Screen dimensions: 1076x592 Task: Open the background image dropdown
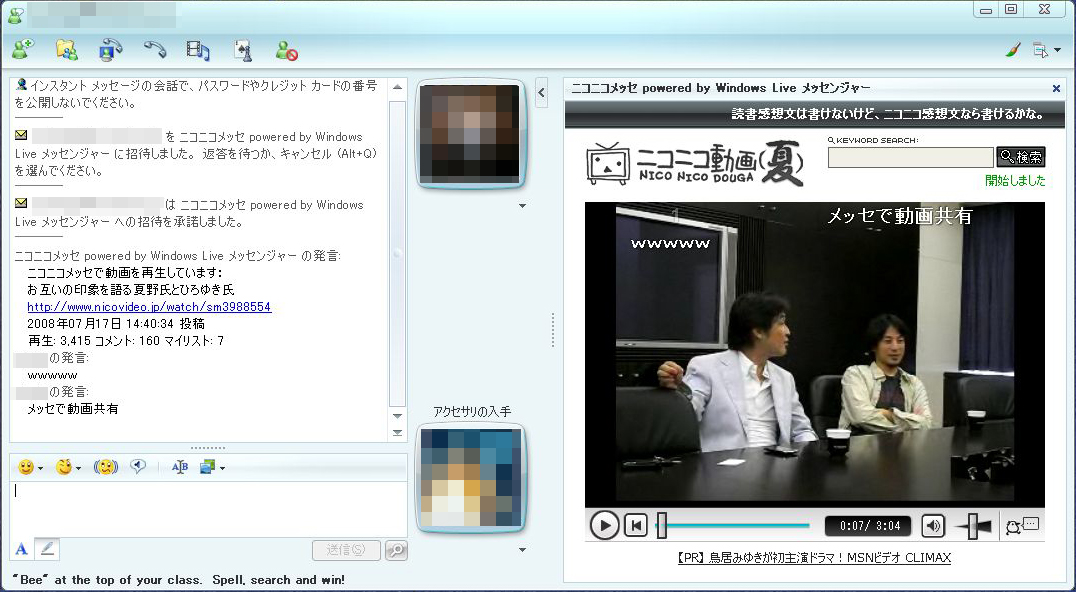(222, 467)
